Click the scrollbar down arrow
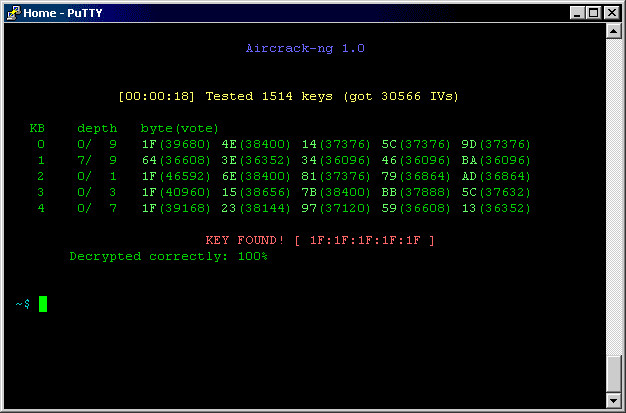626x413 pixels. tap(614, 403)
